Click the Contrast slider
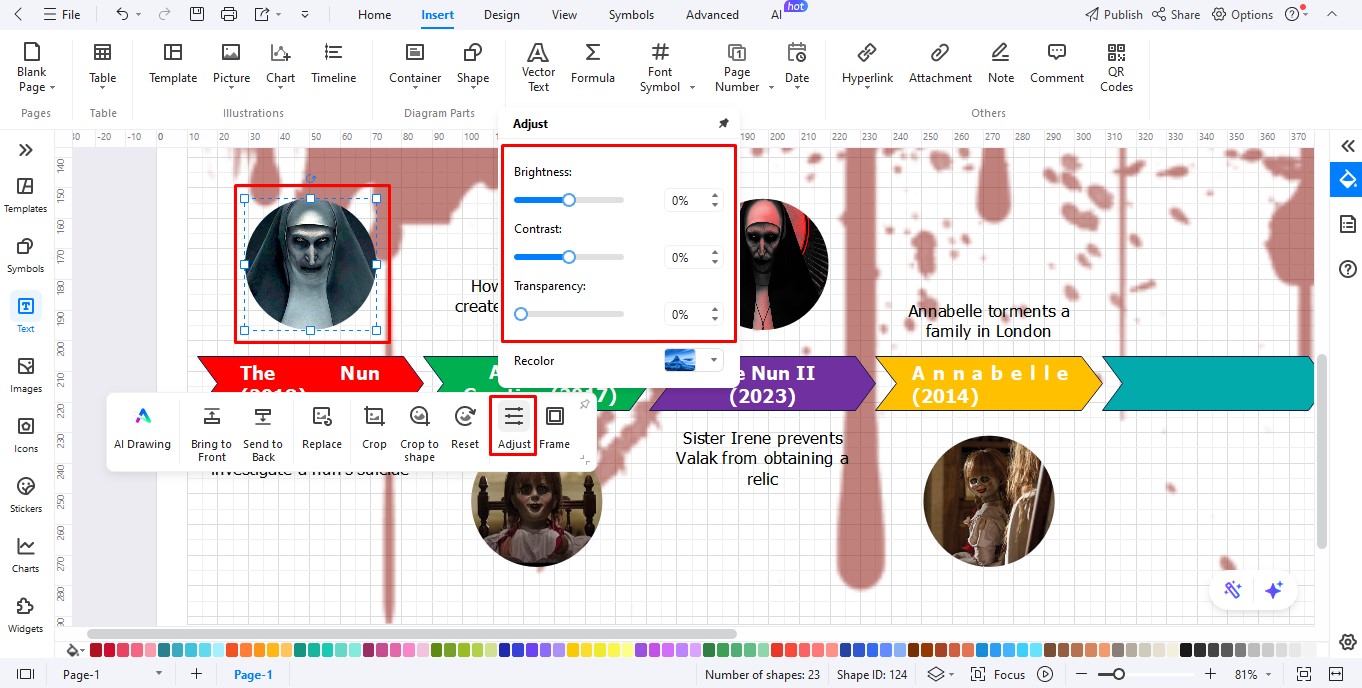 tap(568, 257)
